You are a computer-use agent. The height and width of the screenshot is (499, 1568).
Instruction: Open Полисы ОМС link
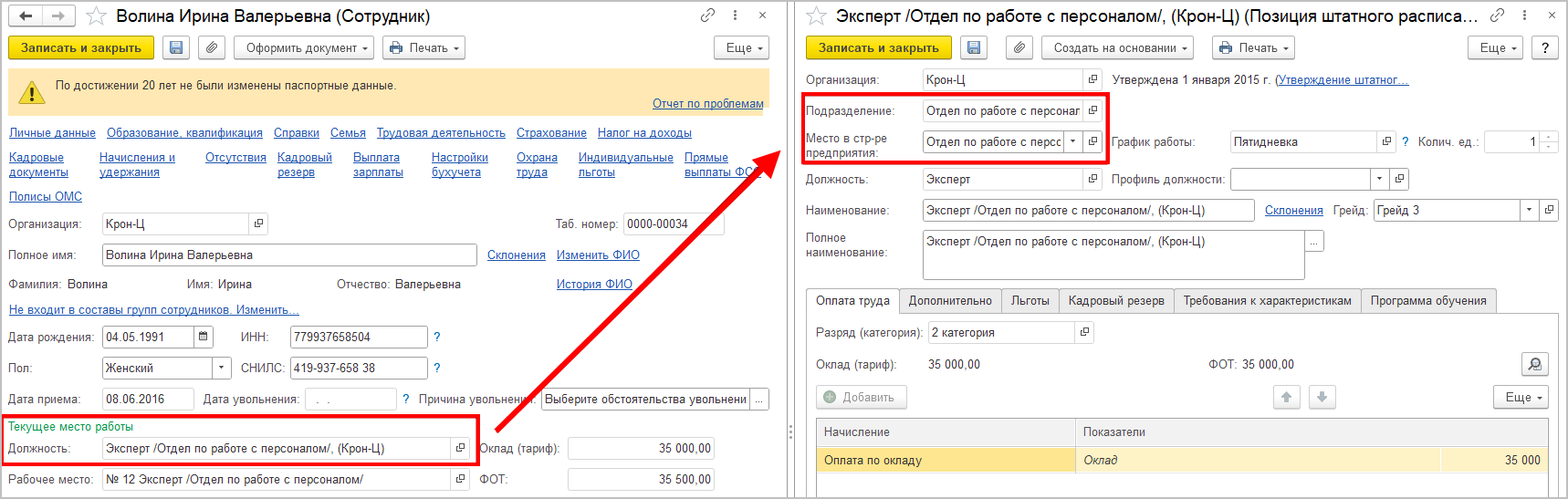pos(46,196)
